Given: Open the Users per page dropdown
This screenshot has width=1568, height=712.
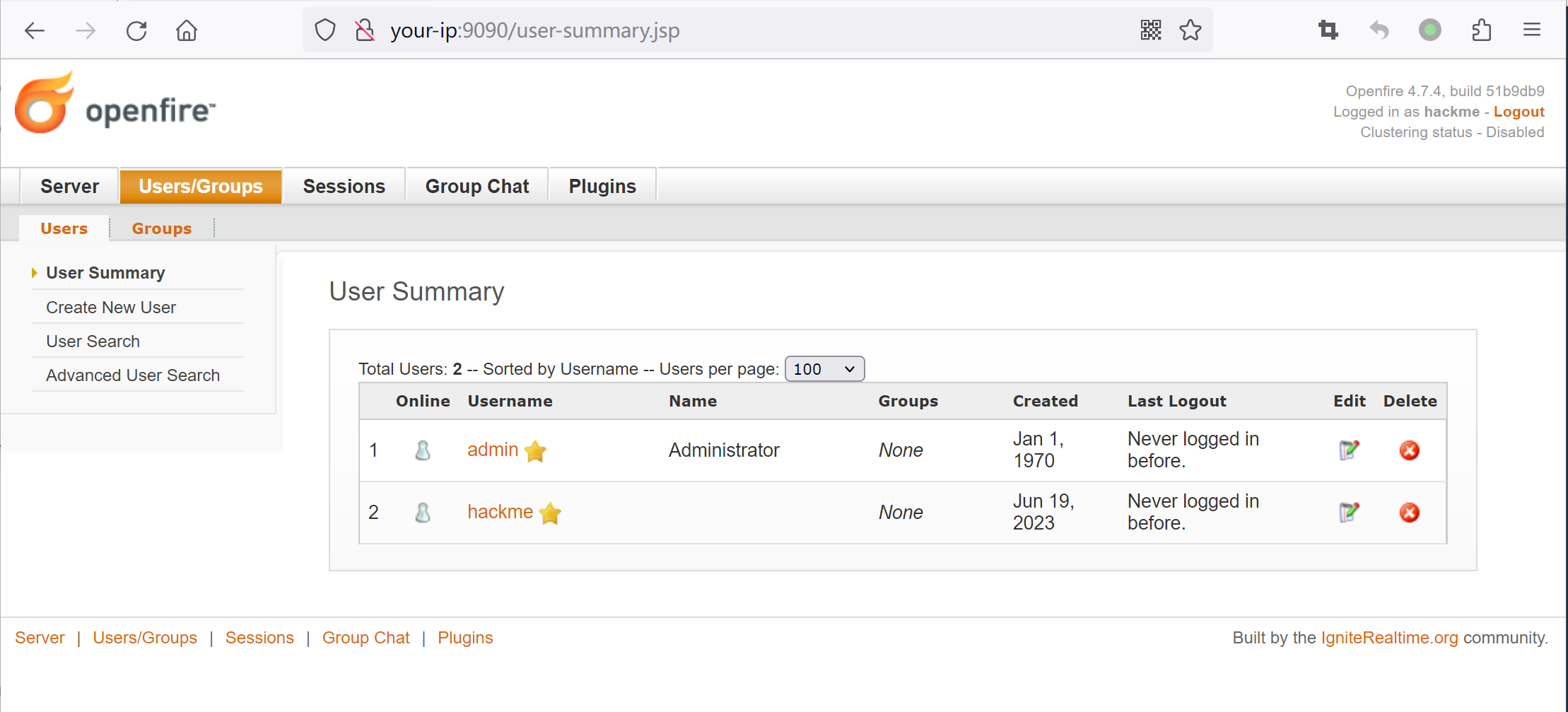Looking at the screenshot, I should point(824,369).
